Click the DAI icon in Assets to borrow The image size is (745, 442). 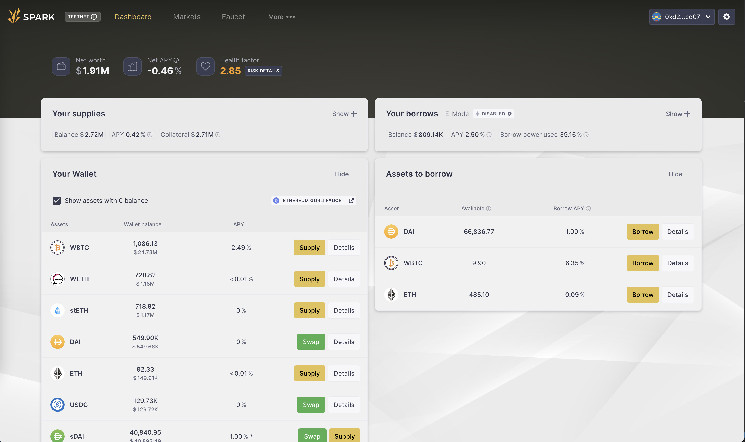point(391,231)
